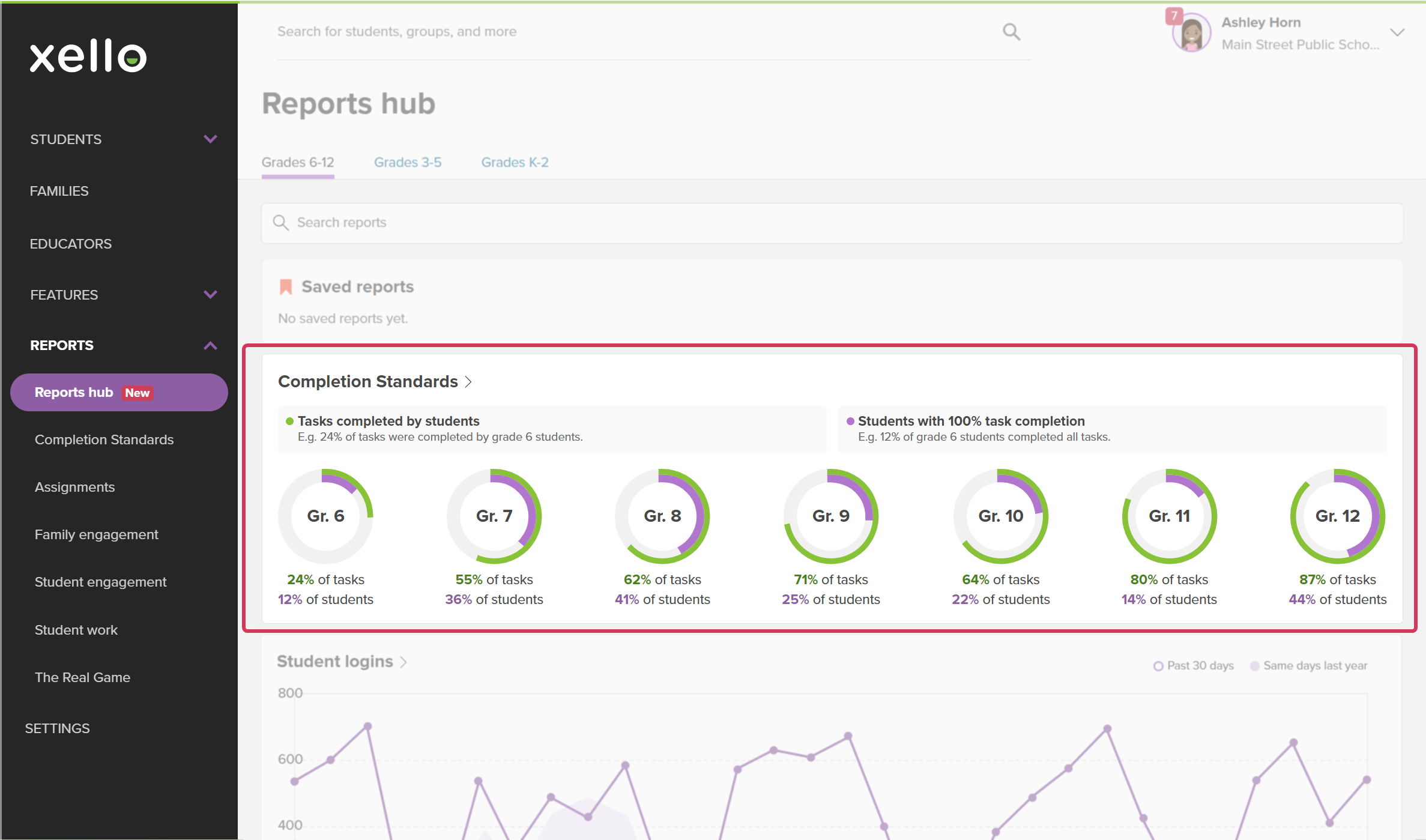Switch to the Grades K-2 tab
Screen dimensions: 1426x840
[x=515, y=162]
